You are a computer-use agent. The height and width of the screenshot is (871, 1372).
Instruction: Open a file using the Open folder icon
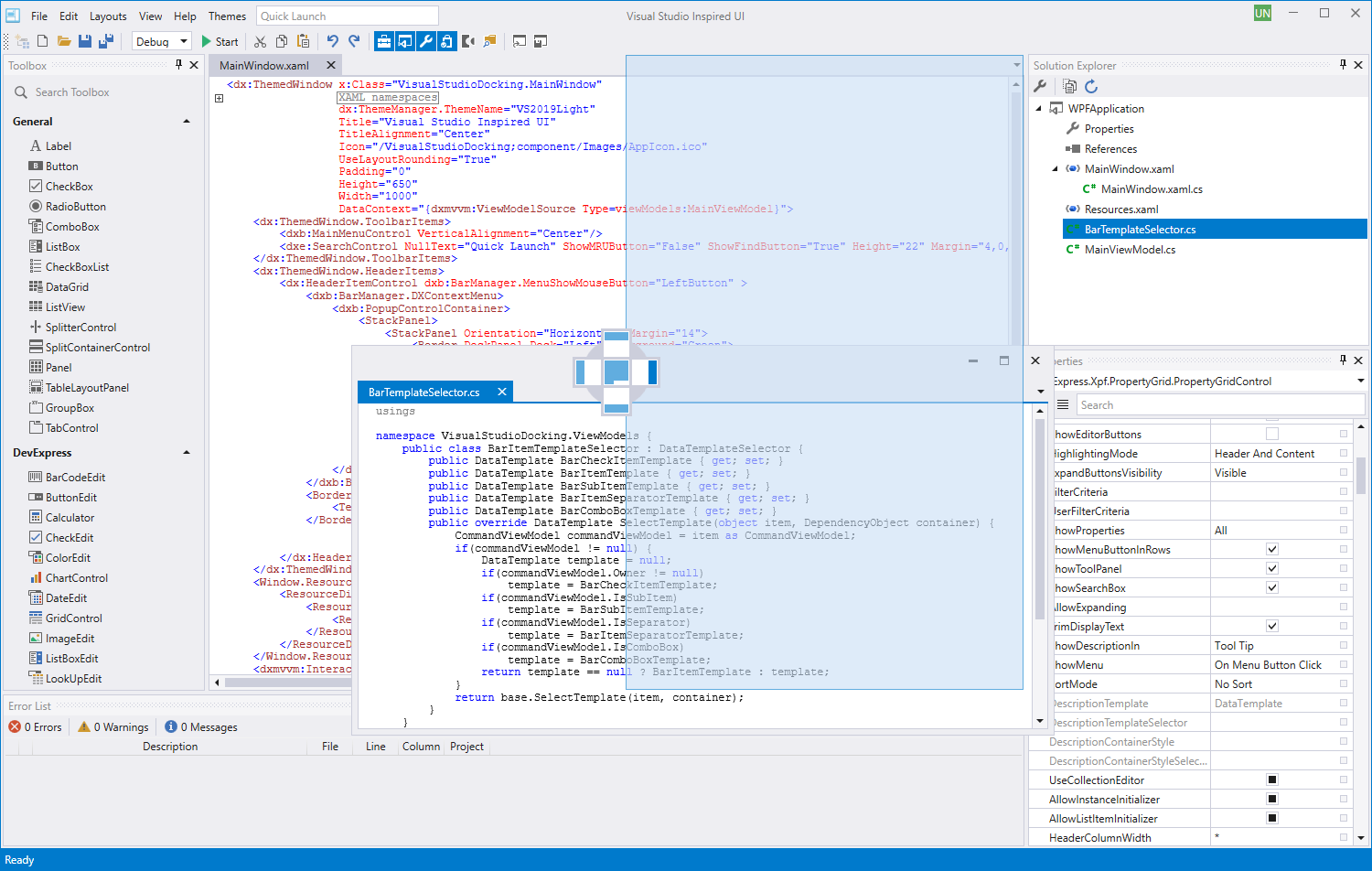coord(63,41)
